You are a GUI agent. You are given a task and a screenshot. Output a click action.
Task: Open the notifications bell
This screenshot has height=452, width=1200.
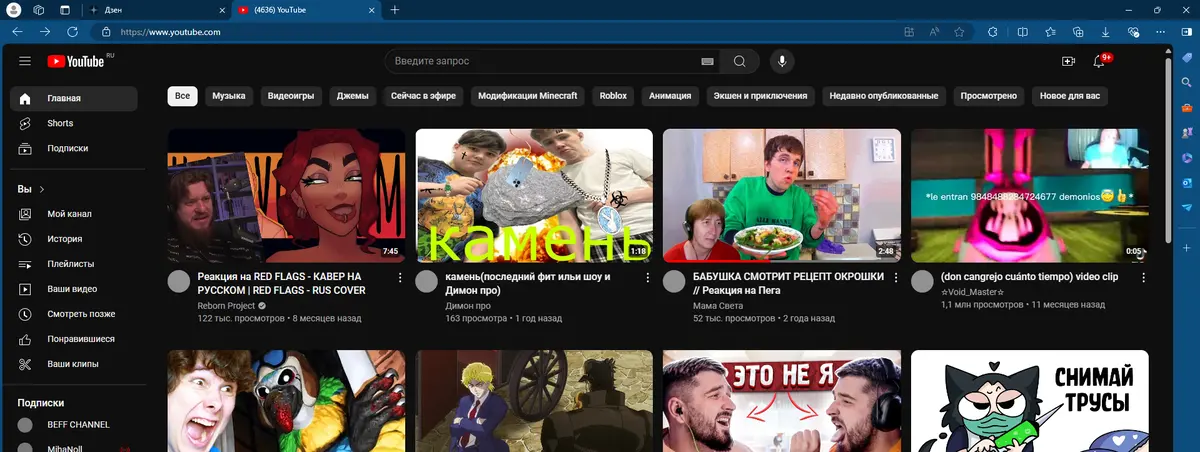click(1099, 61)
